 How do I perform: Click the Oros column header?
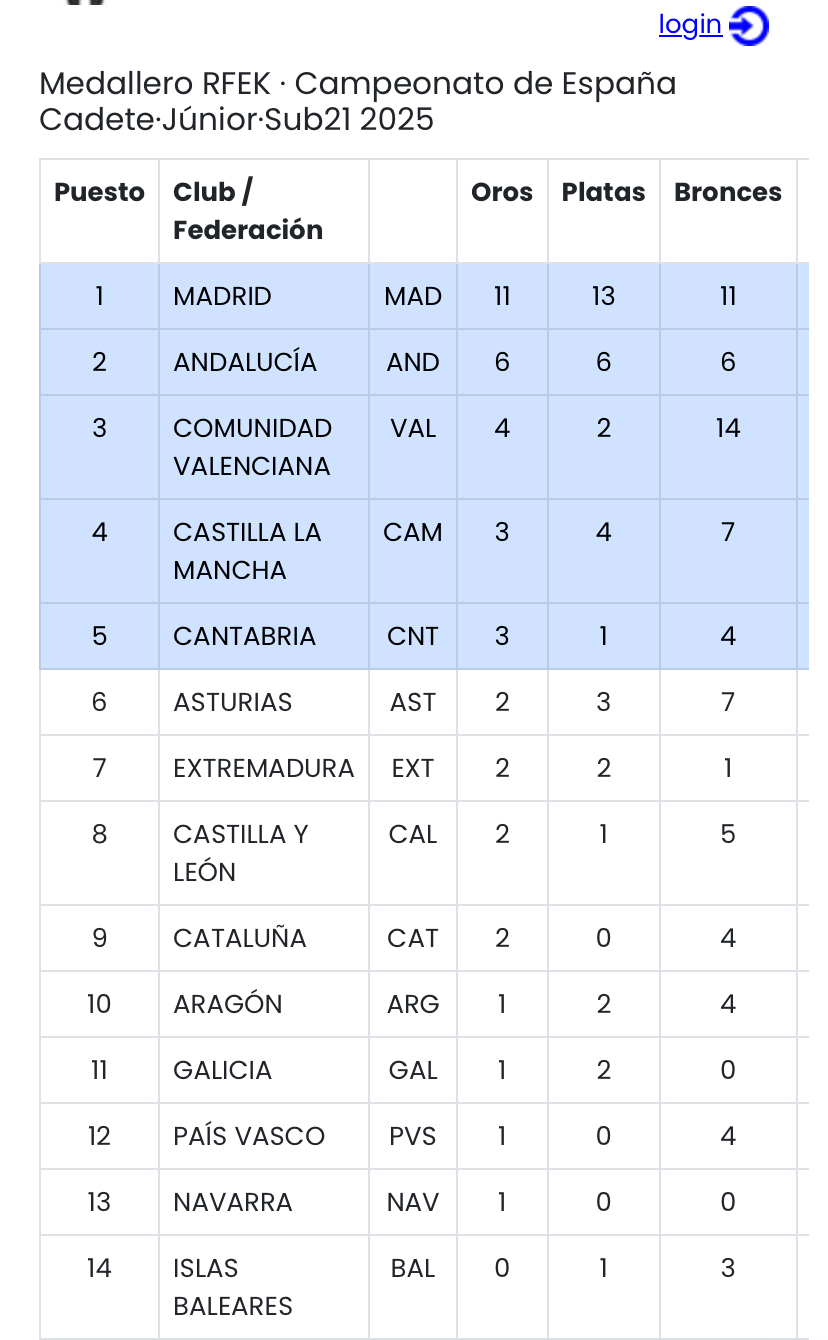point(502,192)
